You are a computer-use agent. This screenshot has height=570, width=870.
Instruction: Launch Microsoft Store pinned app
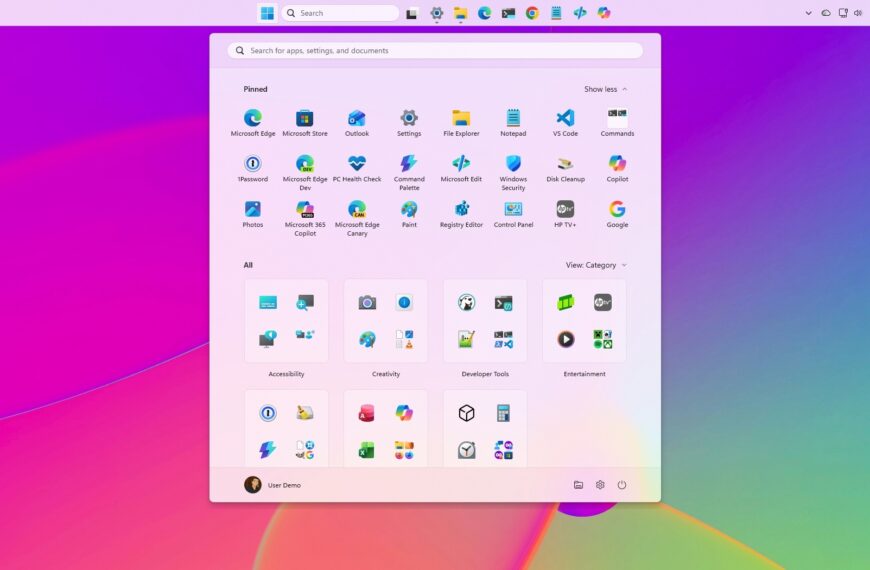pyautogui.click(x=305, y=123)
